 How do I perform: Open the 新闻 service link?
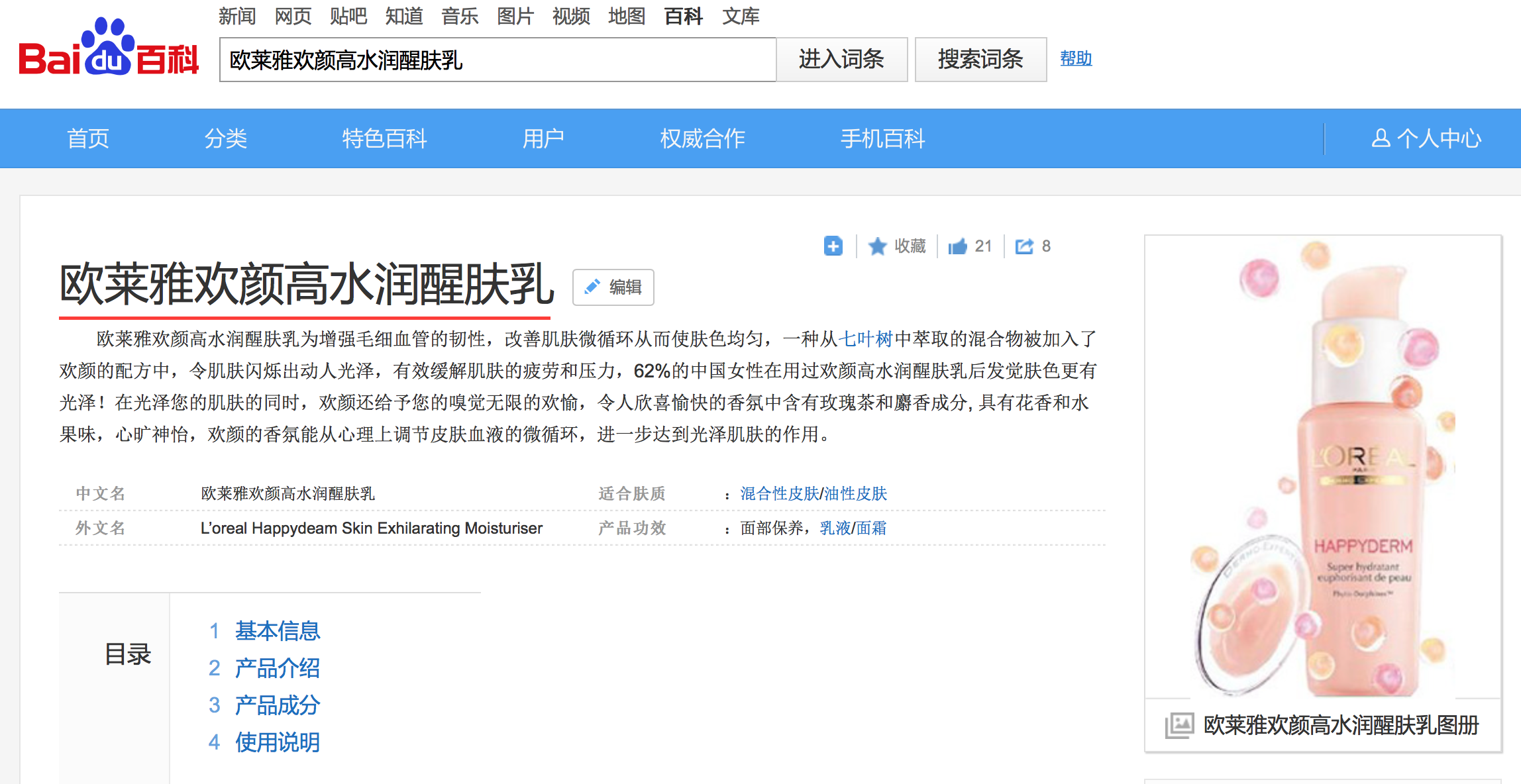point(237,16)
